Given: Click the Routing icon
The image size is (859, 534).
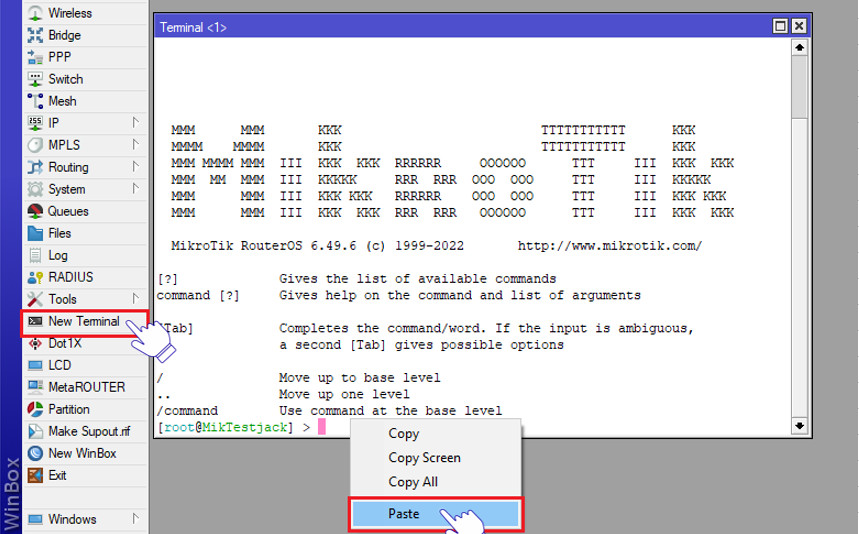Looking at the screenshot, I should pos(35,167).
